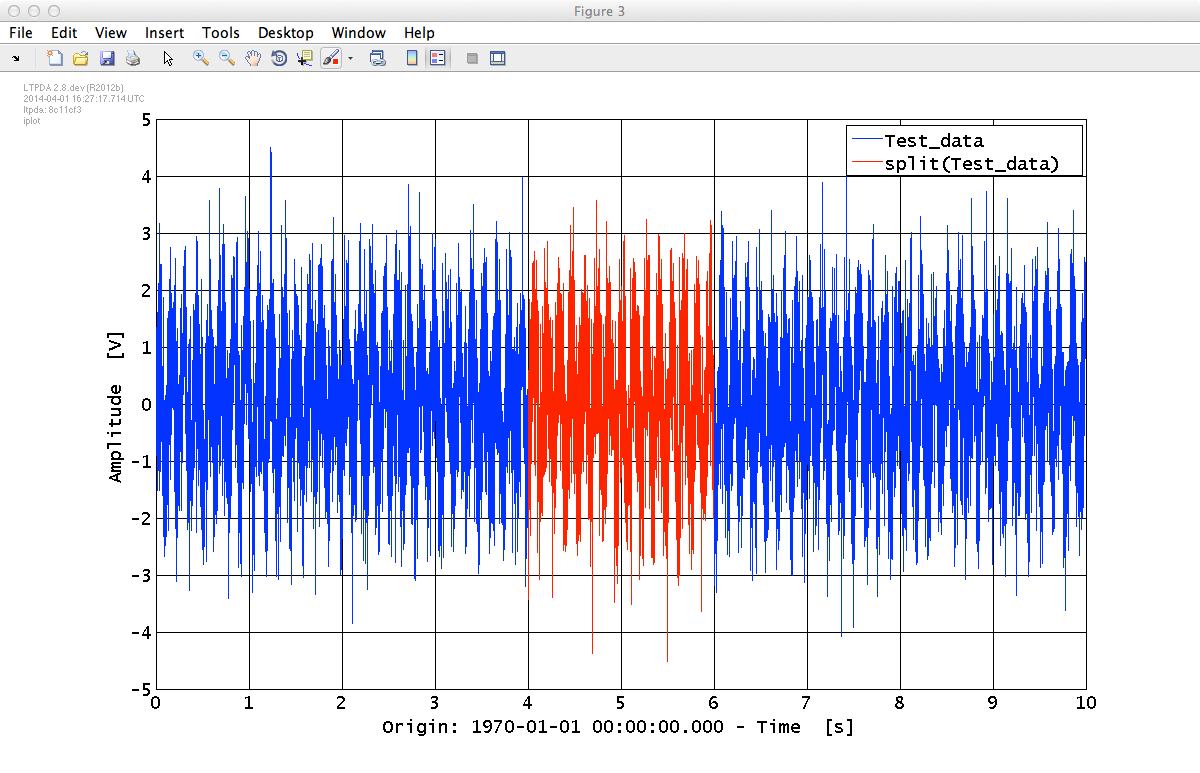Viewport: 1200px width, 773px height.
Task: Click time-axis tick label 7
Action: 806,702
